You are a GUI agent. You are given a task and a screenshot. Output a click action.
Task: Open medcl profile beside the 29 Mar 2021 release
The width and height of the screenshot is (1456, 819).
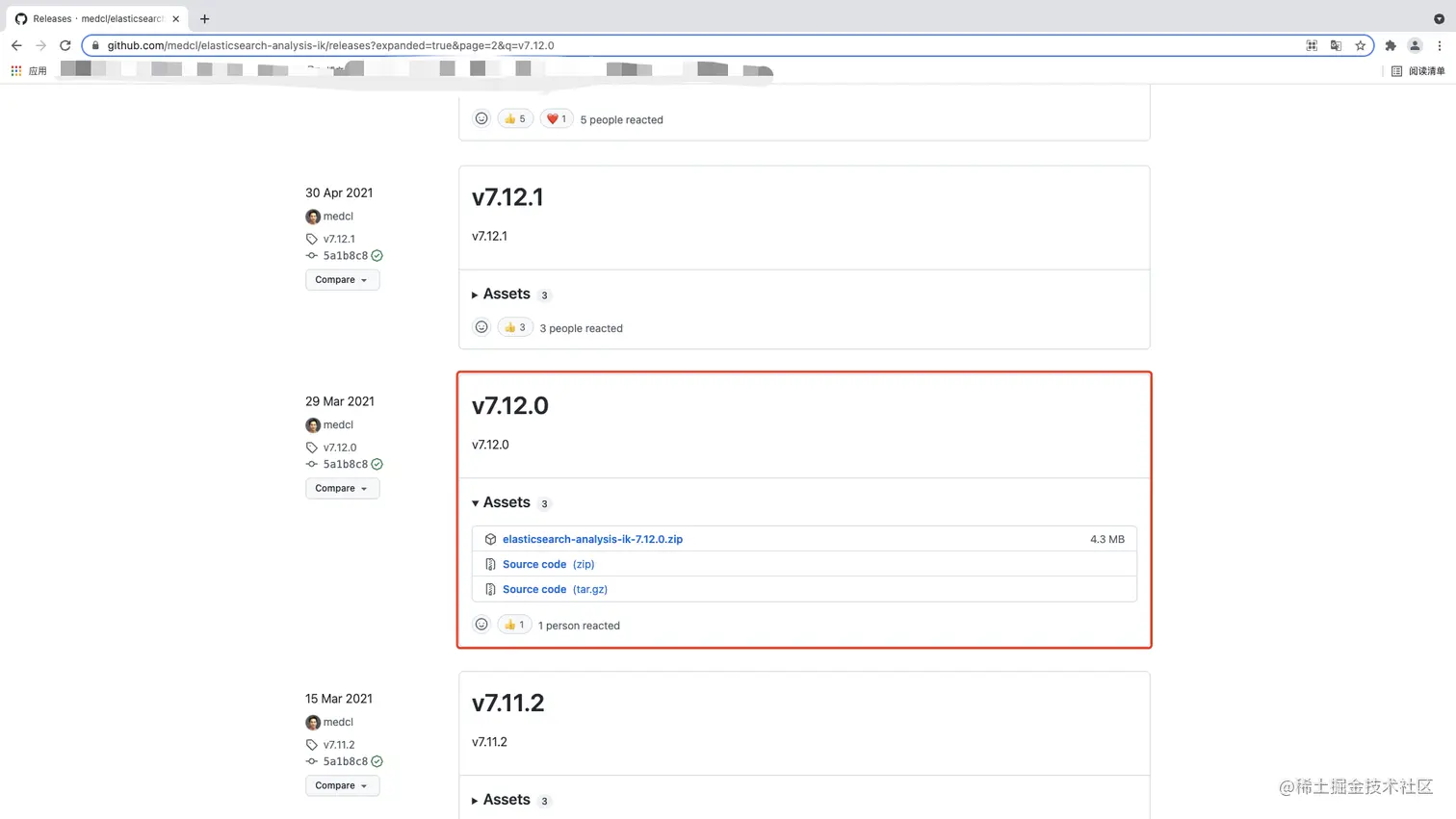[338, 424]
